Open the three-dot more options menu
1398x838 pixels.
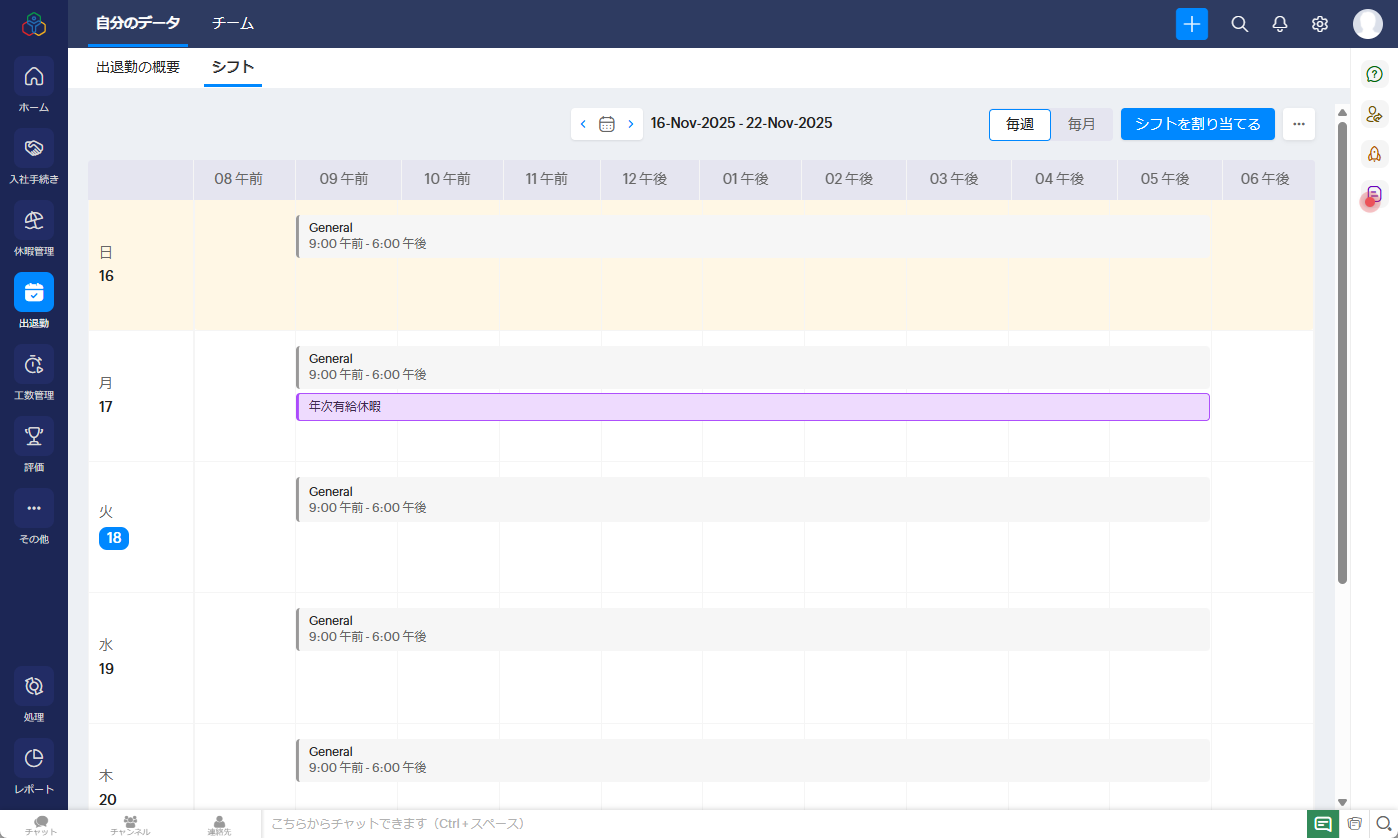(x=1298, y=124)
